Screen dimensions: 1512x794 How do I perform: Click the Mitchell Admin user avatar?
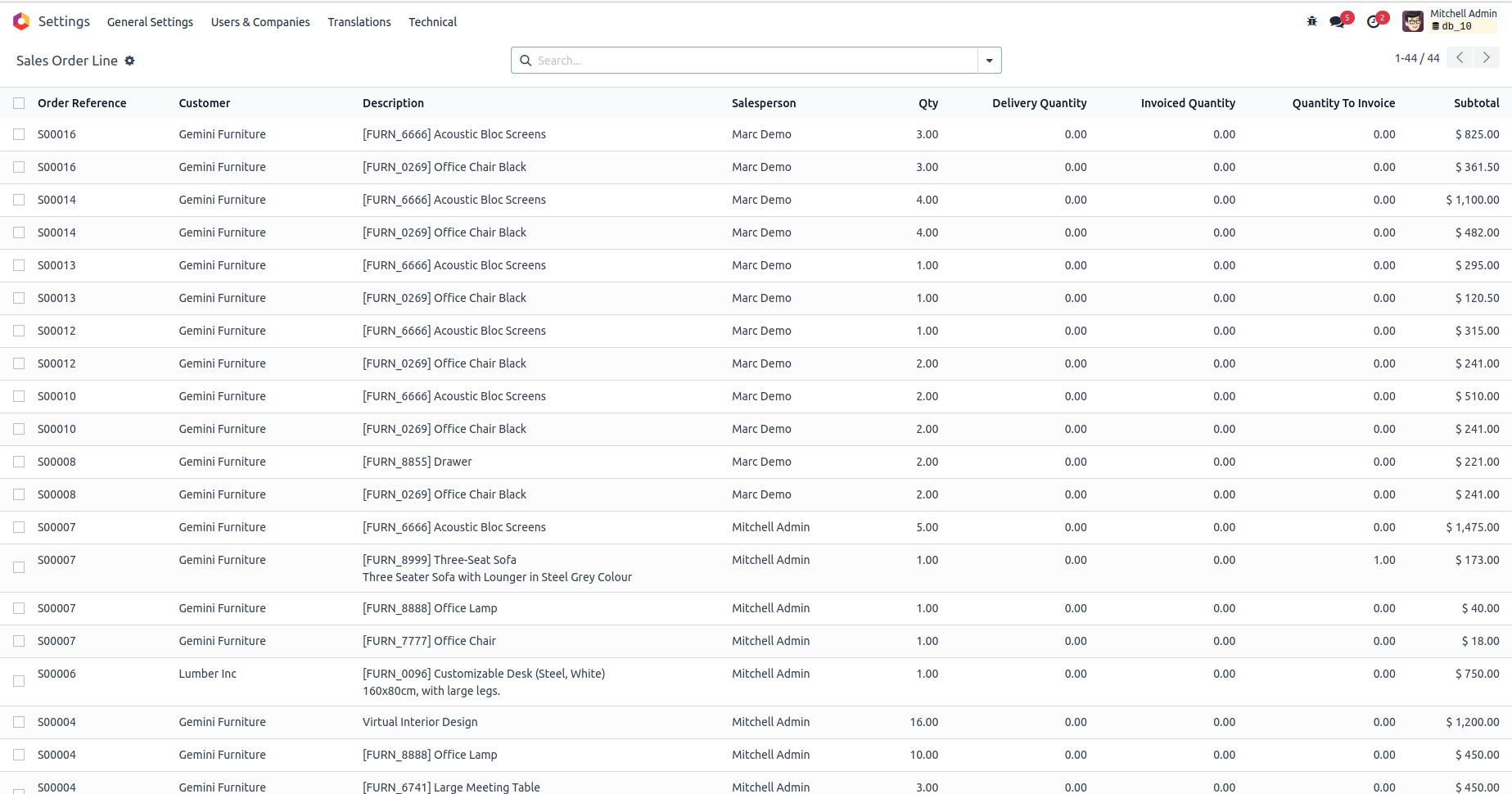coord(1413,21)
